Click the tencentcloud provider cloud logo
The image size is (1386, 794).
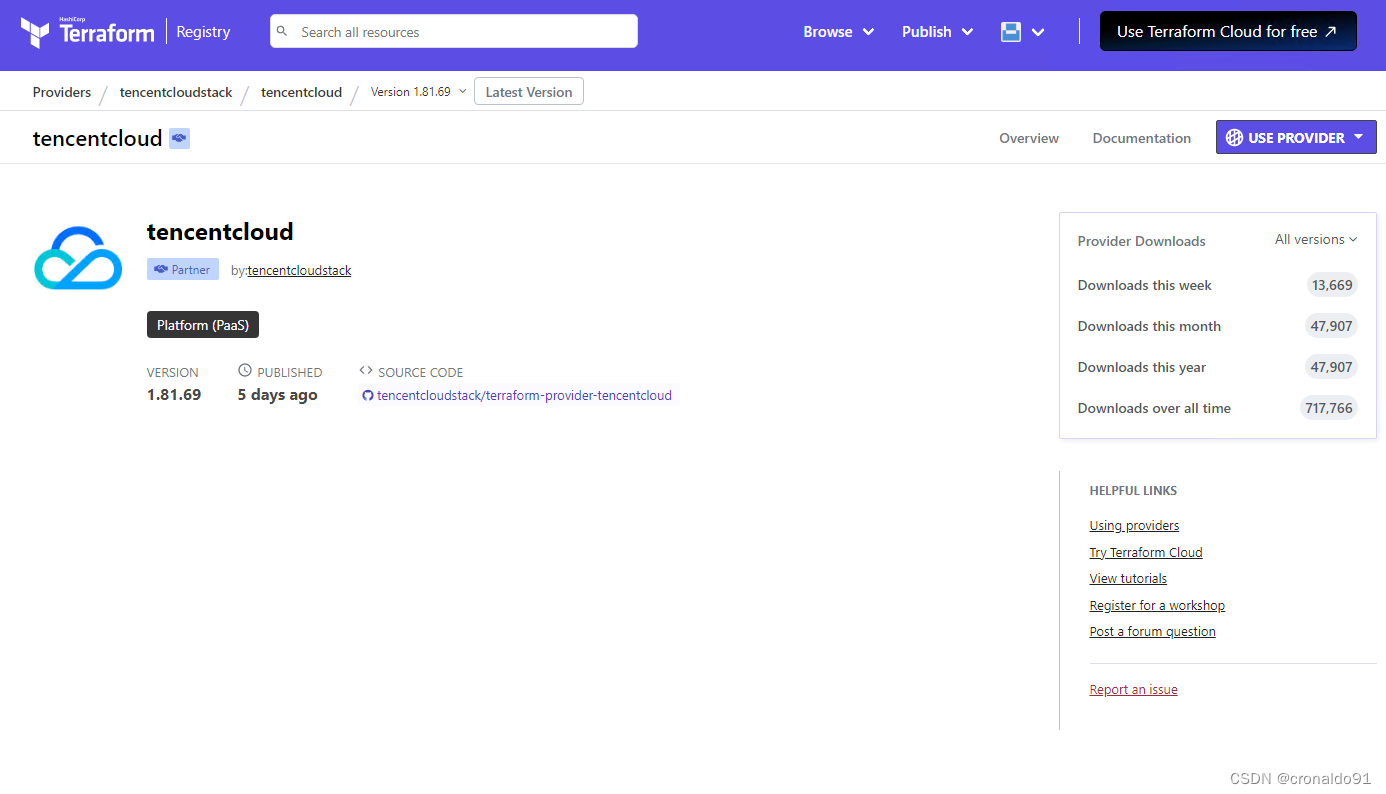click(x=77, y=257)
